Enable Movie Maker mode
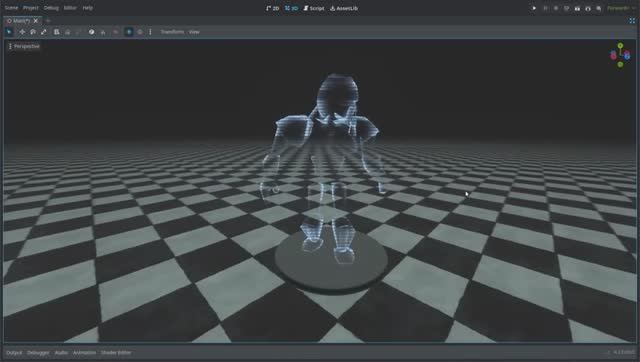 [598, 8]
